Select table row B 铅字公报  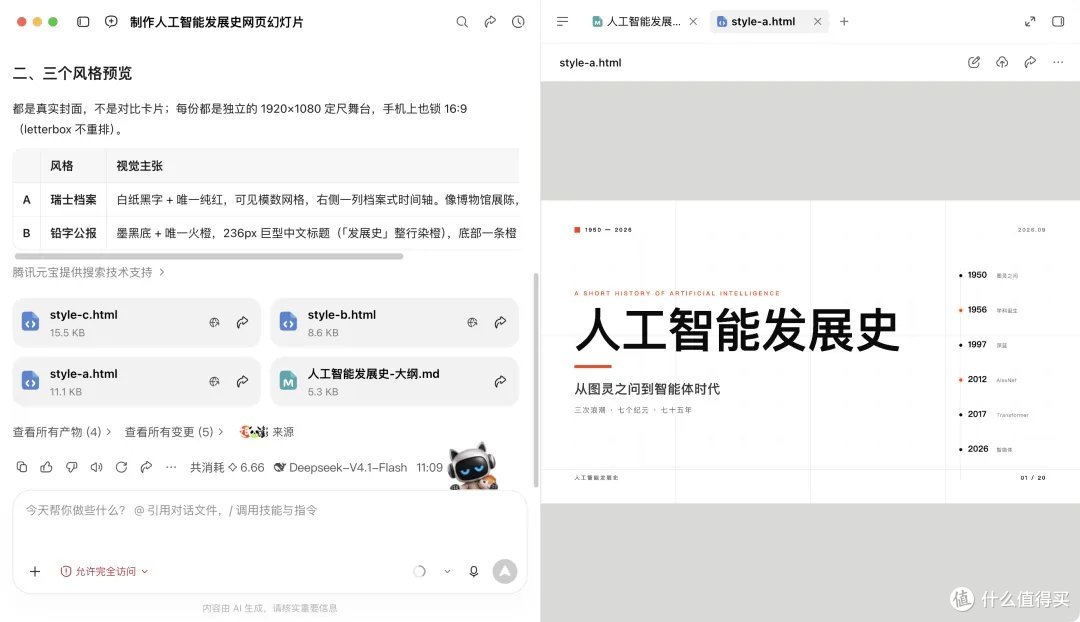tap(266, 233)
